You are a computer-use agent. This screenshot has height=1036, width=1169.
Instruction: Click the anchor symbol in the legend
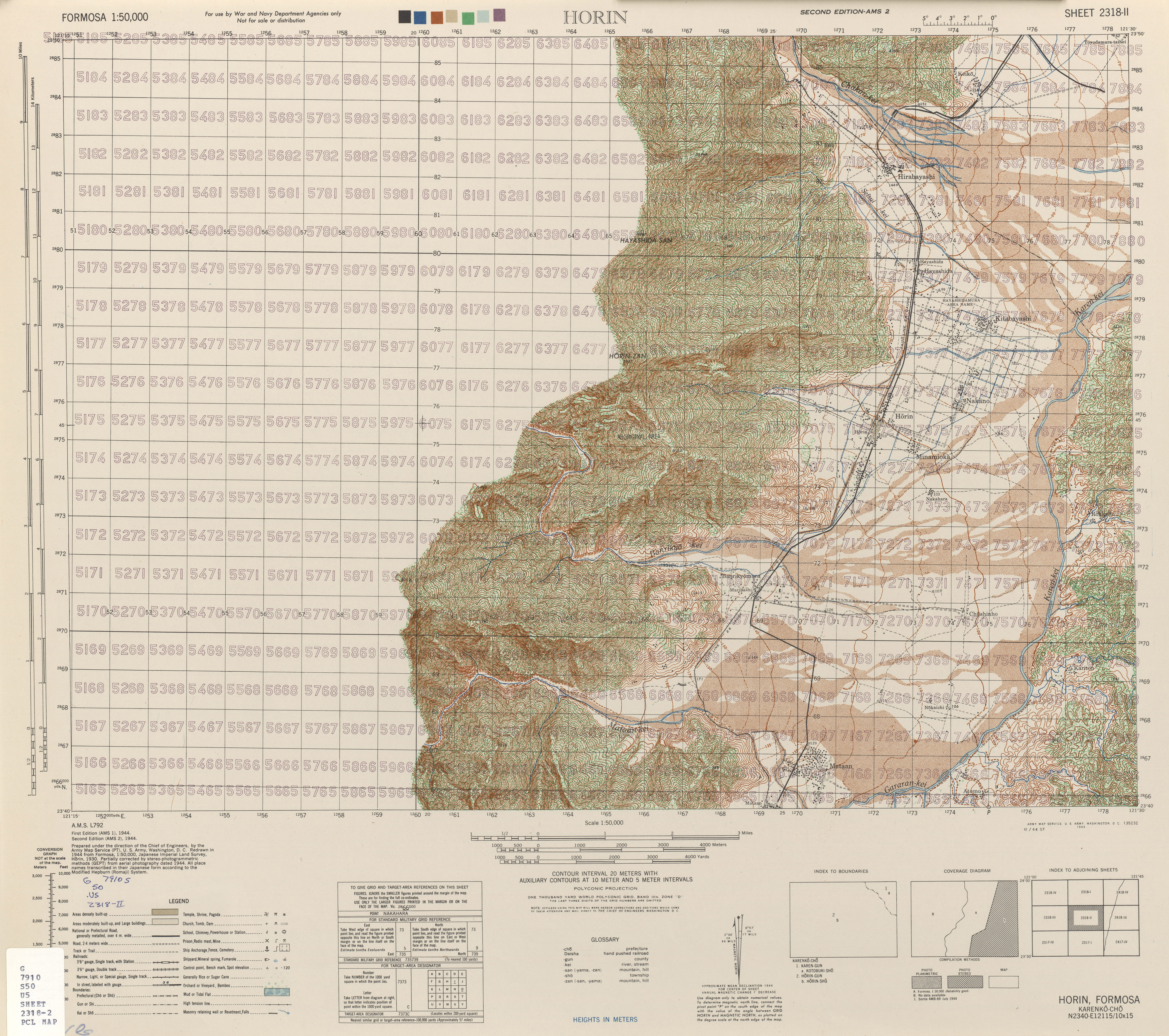coord(267,949)
